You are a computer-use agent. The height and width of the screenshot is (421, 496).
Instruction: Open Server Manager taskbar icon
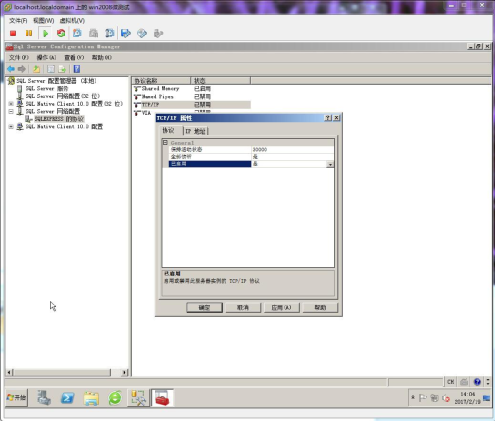click(44, 398)
